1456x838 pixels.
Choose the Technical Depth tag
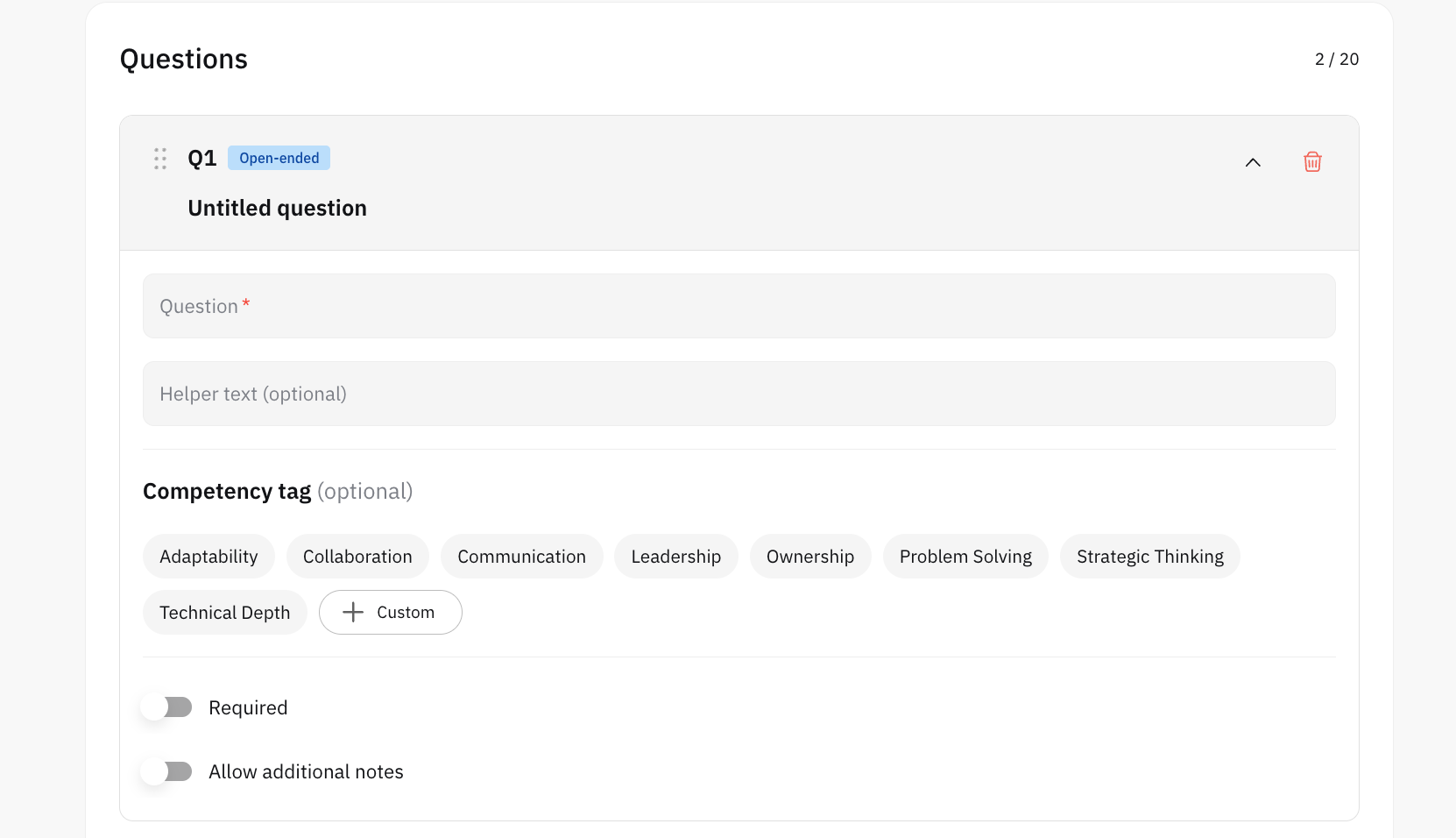225,613
